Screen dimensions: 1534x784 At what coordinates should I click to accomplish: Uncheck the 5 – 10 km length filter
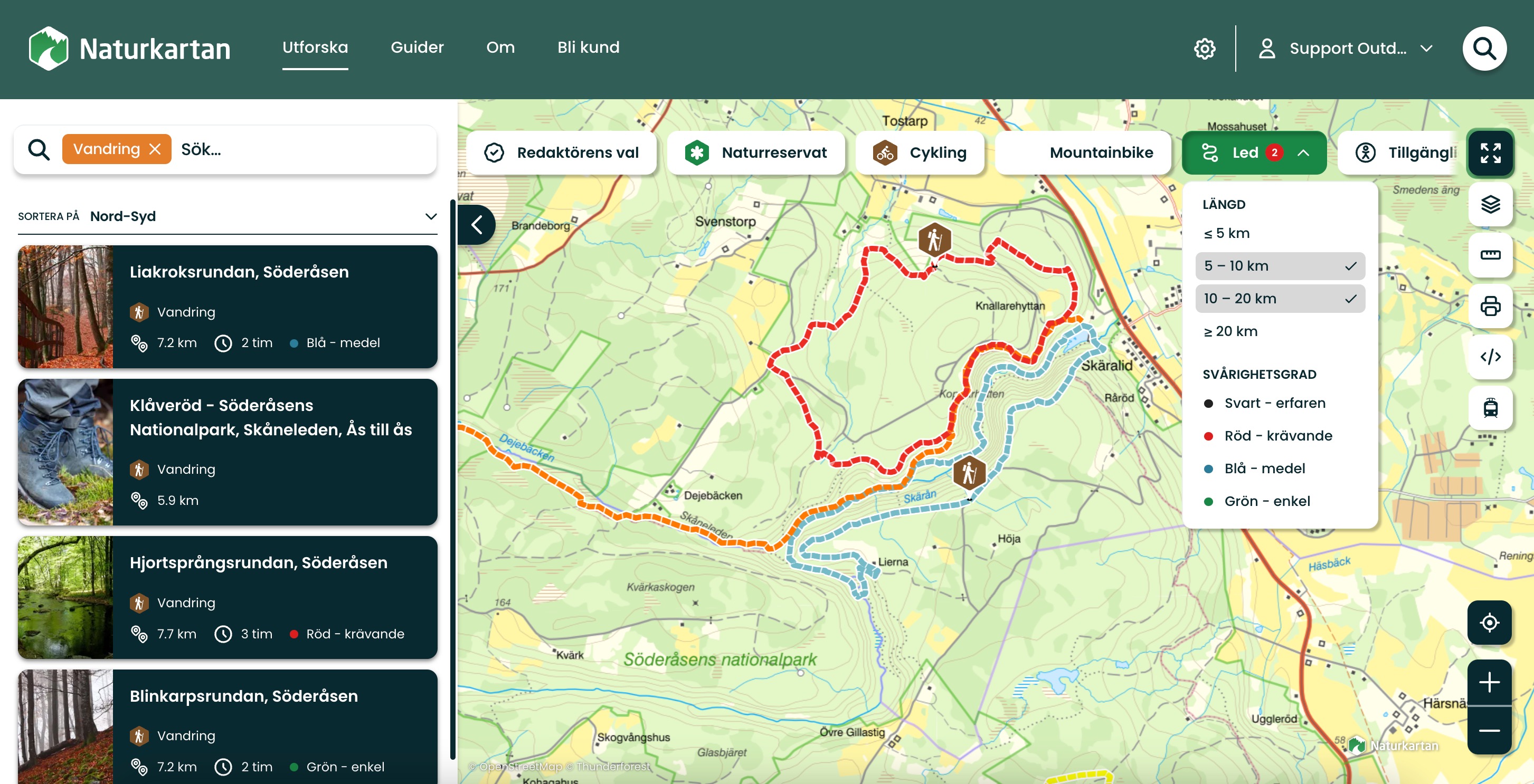pos(1280,266)
